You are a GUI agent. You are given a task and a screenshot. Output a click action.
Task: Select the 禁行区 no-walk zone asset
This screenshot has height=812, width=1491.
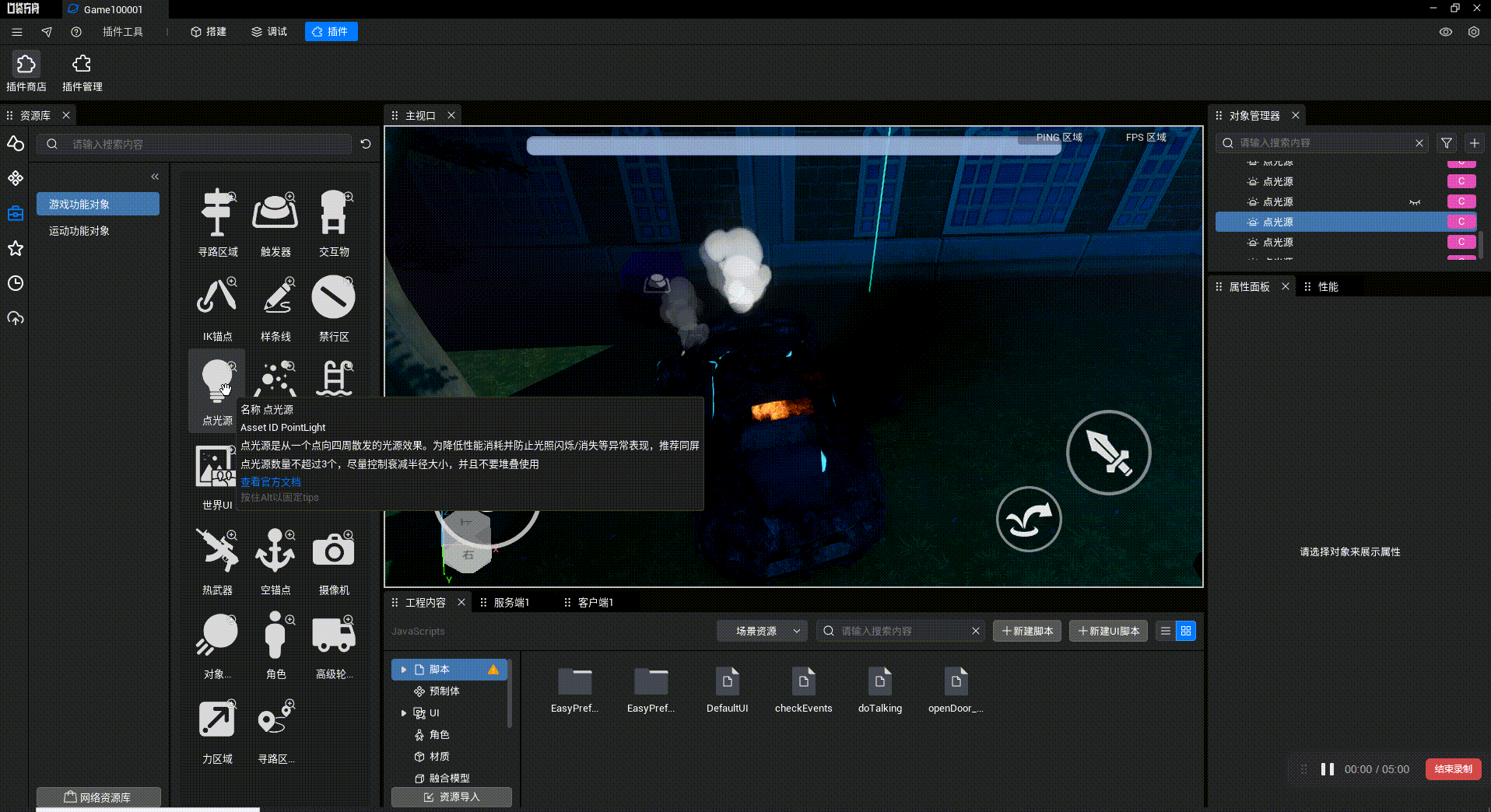(x=334, y=308)
